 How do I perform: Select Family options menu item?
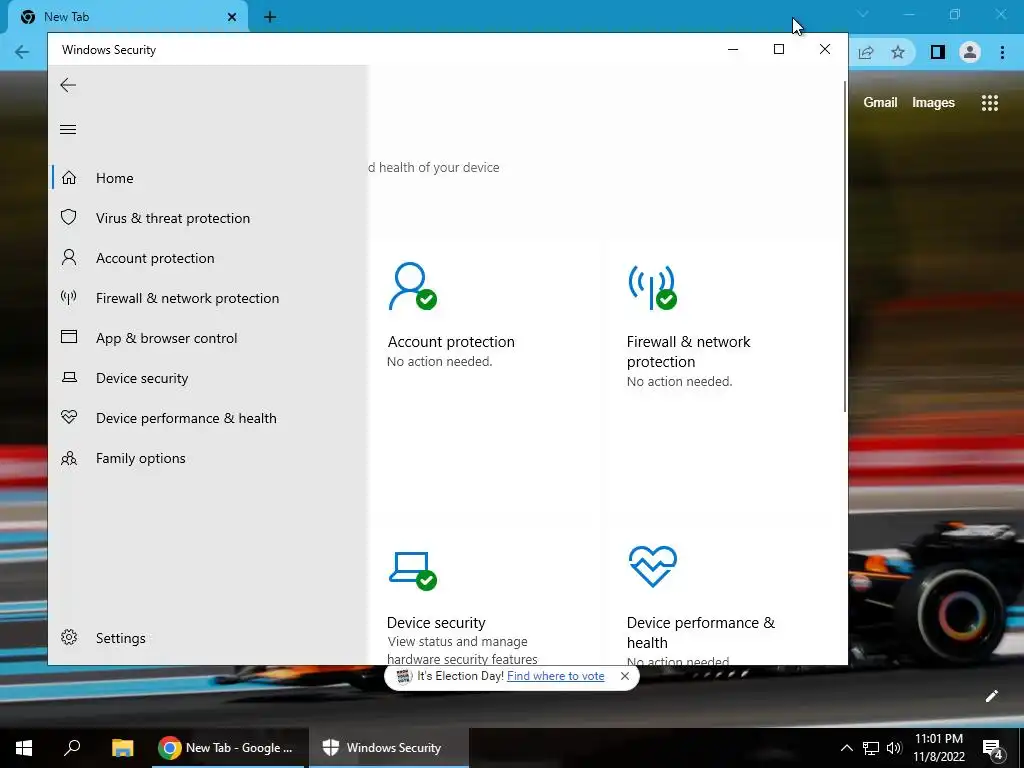(140, 458)
